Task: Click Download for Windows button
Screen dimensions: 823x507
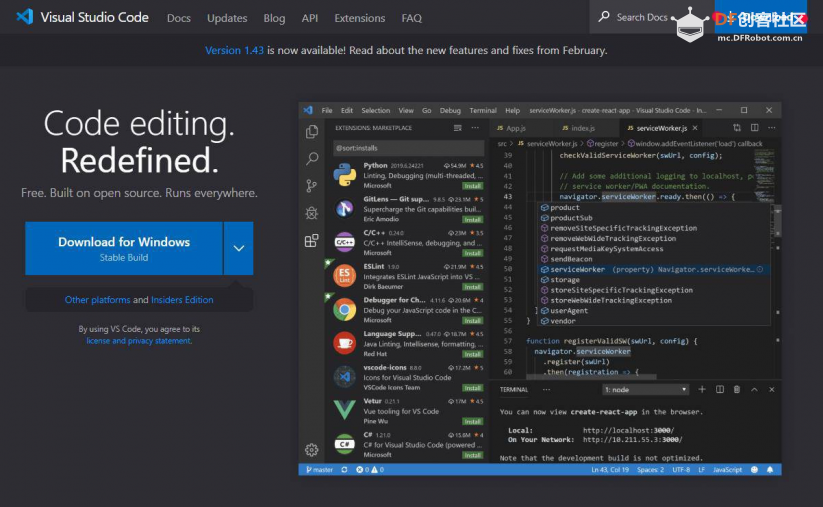Action: pos(124,248)
